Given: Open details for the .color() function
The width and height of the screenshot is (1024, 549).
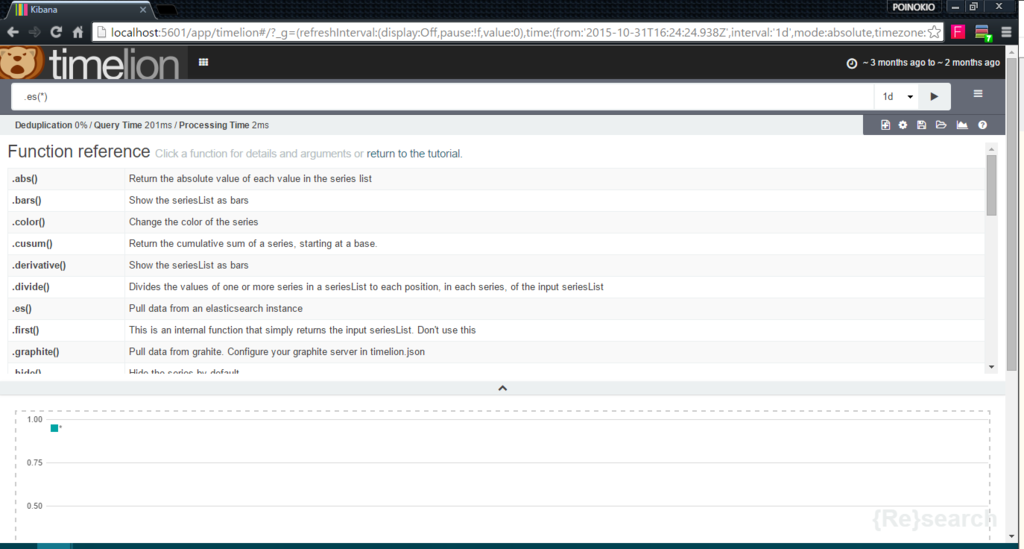Looking at the screenshot, I should [x=28, y=221].
